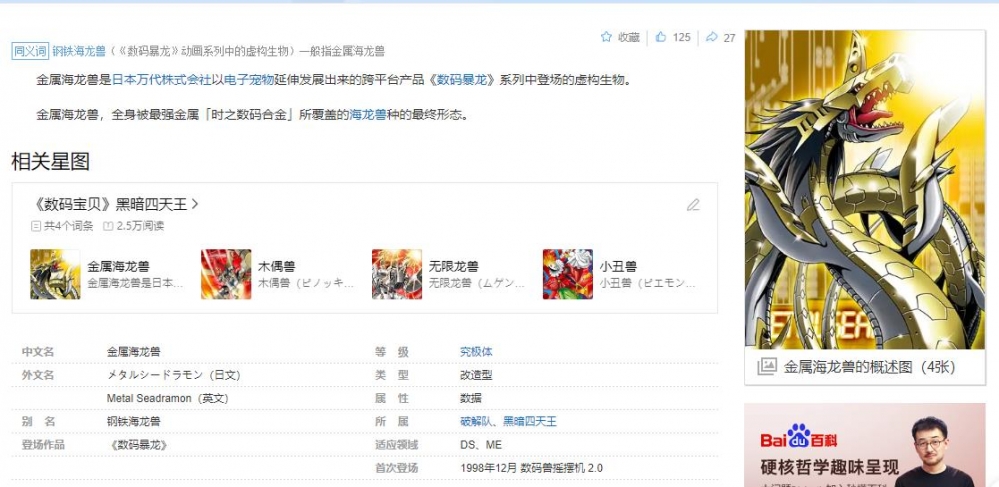This screenshot has width=999, height=487.
Task: Click the share arrow icon
Action: (712, 37)
